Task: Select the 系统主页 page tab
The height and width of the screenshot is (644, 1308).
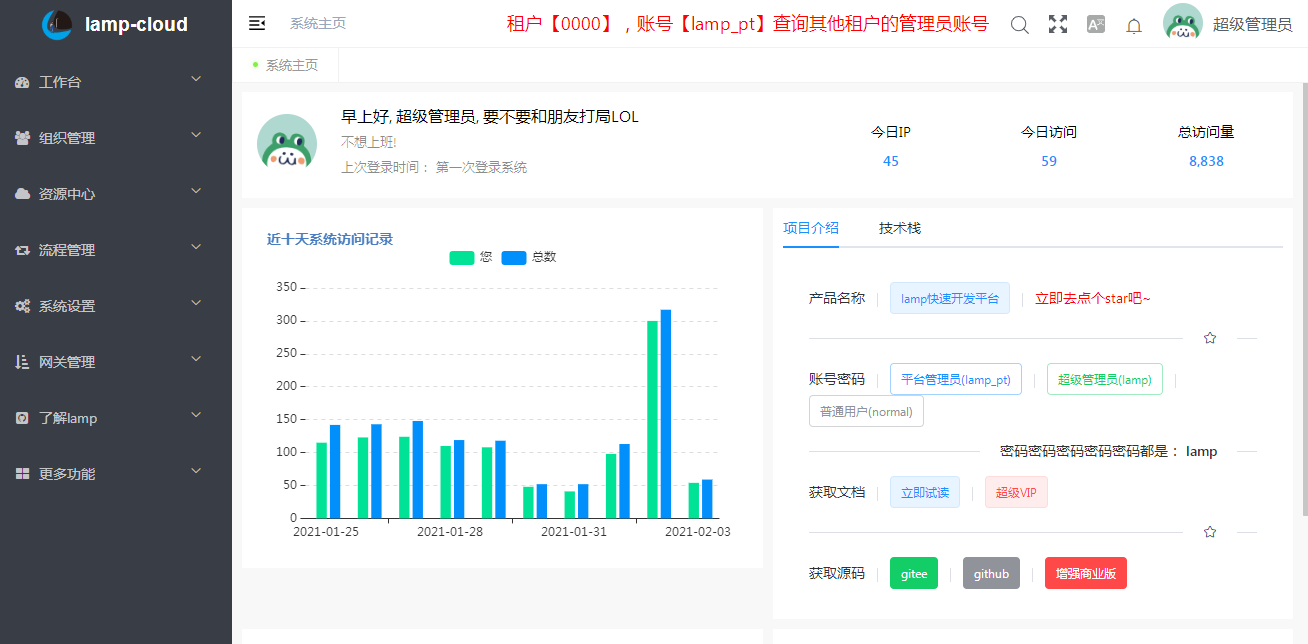Action: click(x=291, y=65)
